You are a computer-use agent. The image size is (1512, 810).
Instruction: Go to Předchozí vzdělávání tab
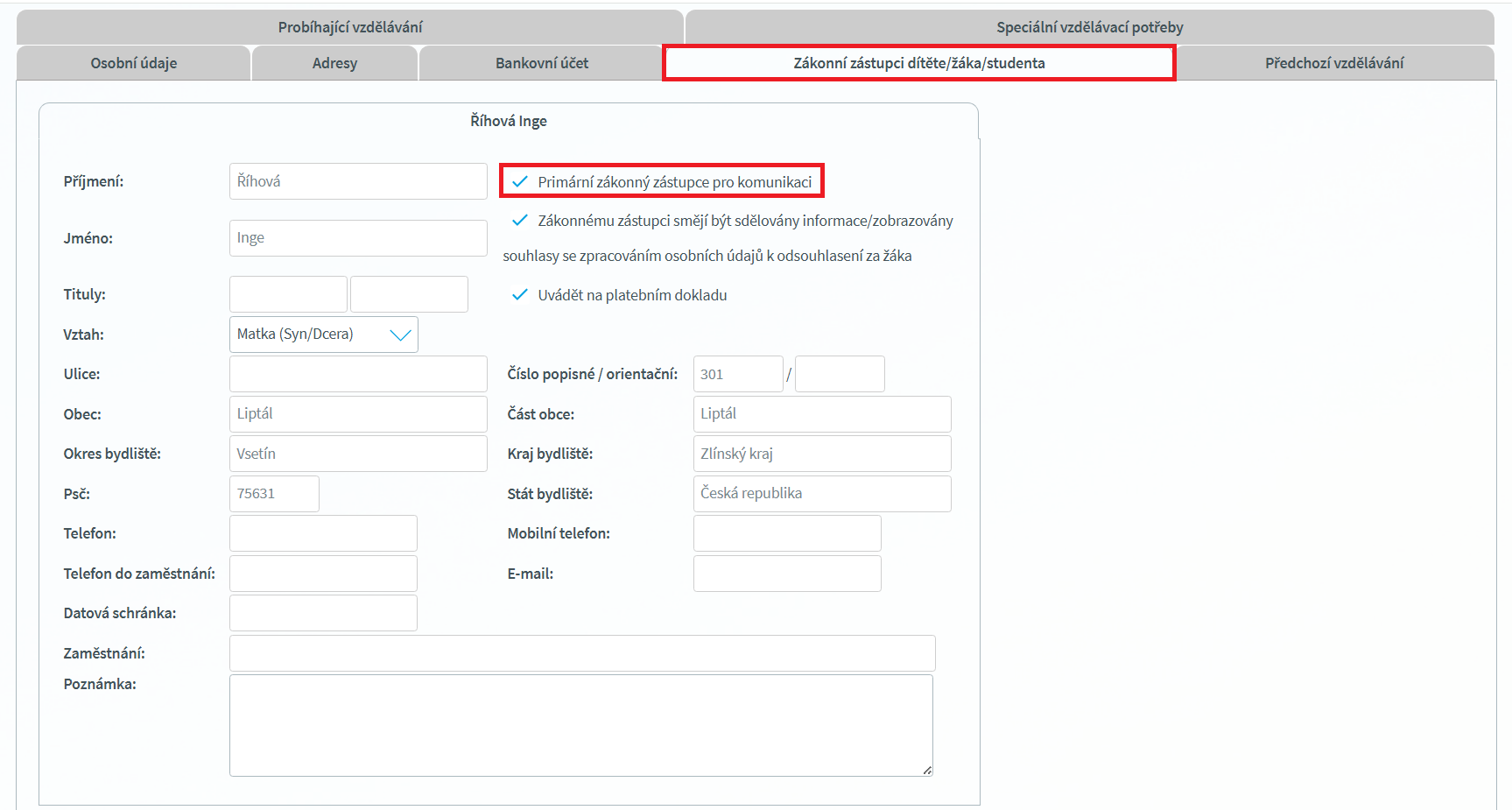pyautogui.click(x=1333, y=63)
